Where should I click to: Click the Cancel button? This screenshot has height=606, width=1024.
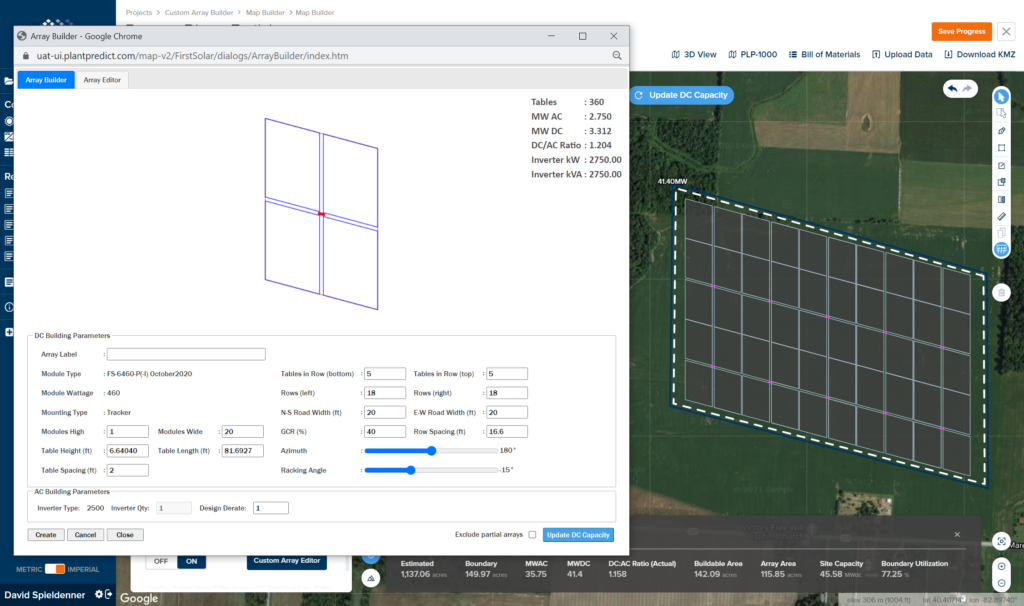[85, 535]
